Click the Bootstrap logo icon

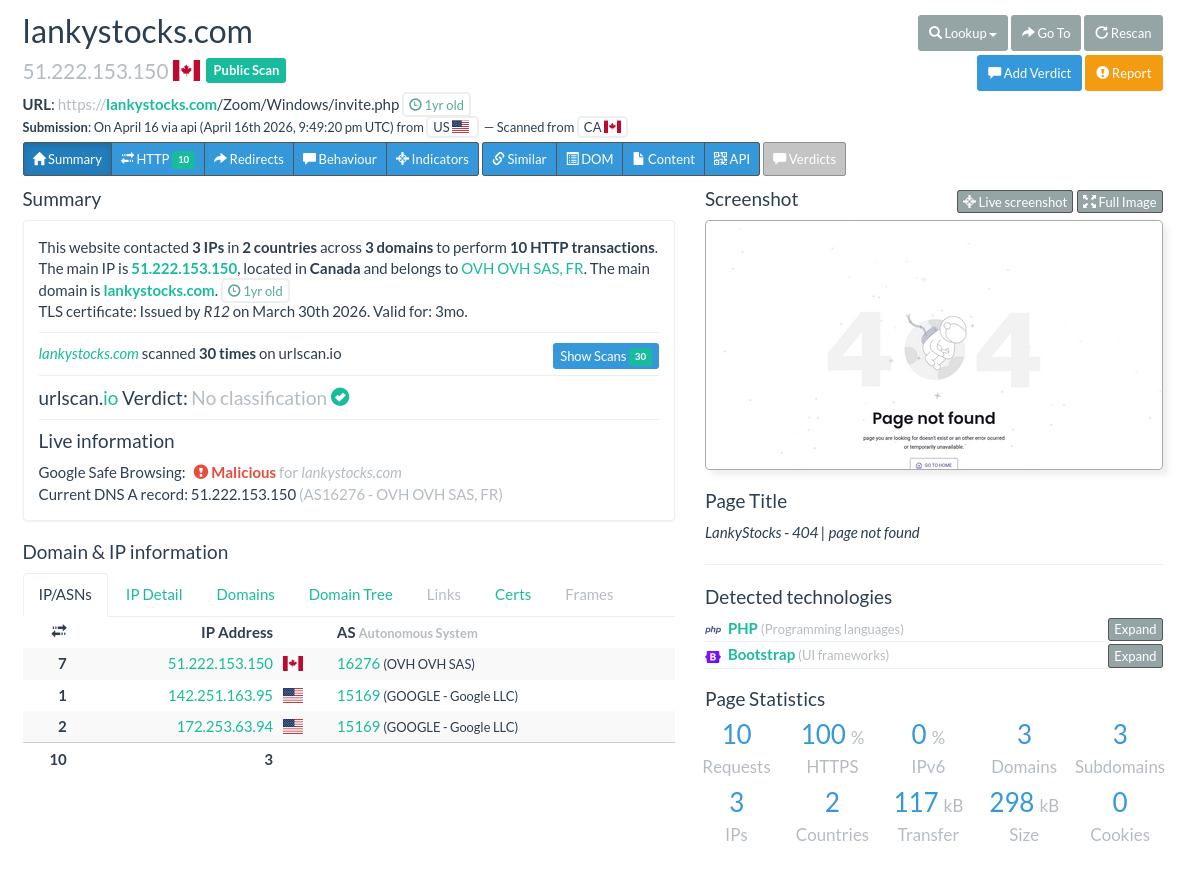point(713,656)
